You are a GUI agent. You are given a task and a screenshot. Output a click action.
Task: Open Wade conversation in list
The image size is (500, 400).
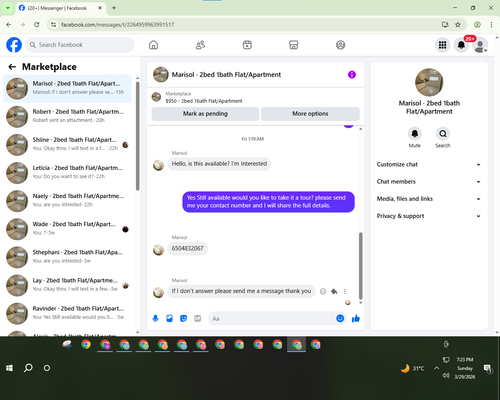(67, 229)
